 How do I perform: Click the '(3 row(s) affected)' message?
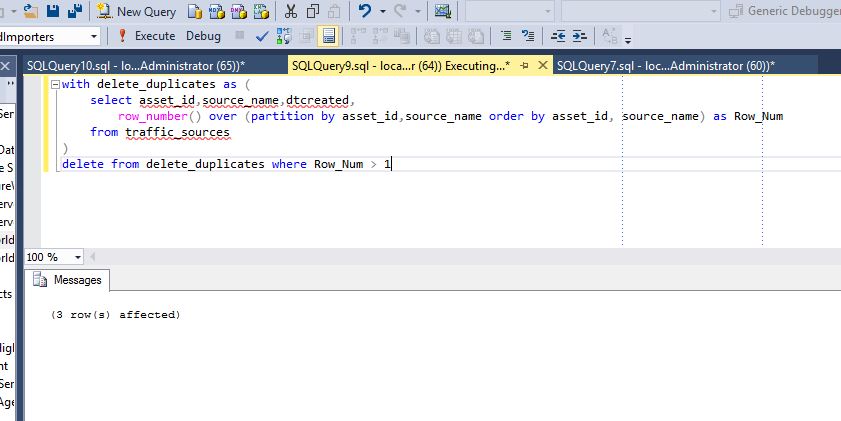(116, 315)
